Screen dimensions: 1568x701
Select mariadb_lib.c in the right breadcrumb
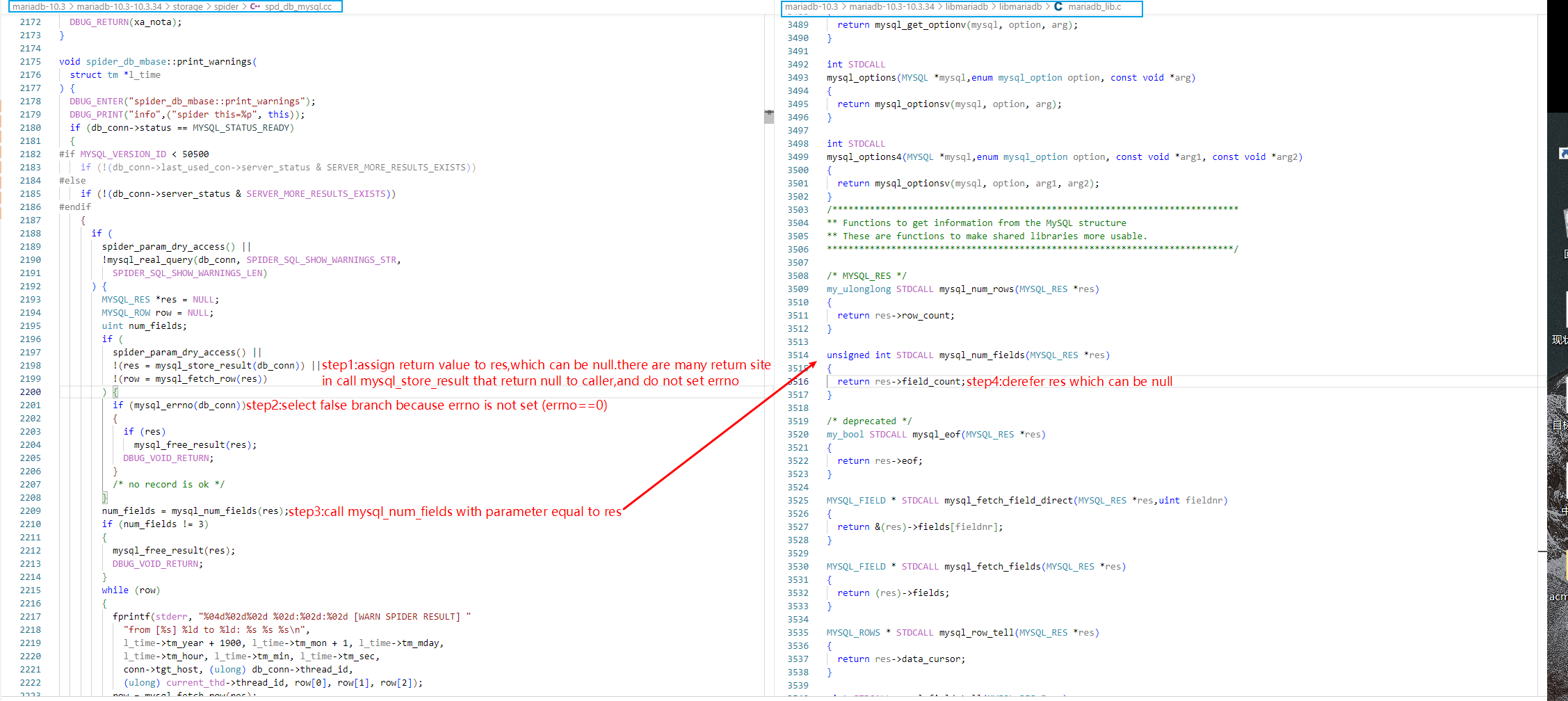(x=1094, y=6)
